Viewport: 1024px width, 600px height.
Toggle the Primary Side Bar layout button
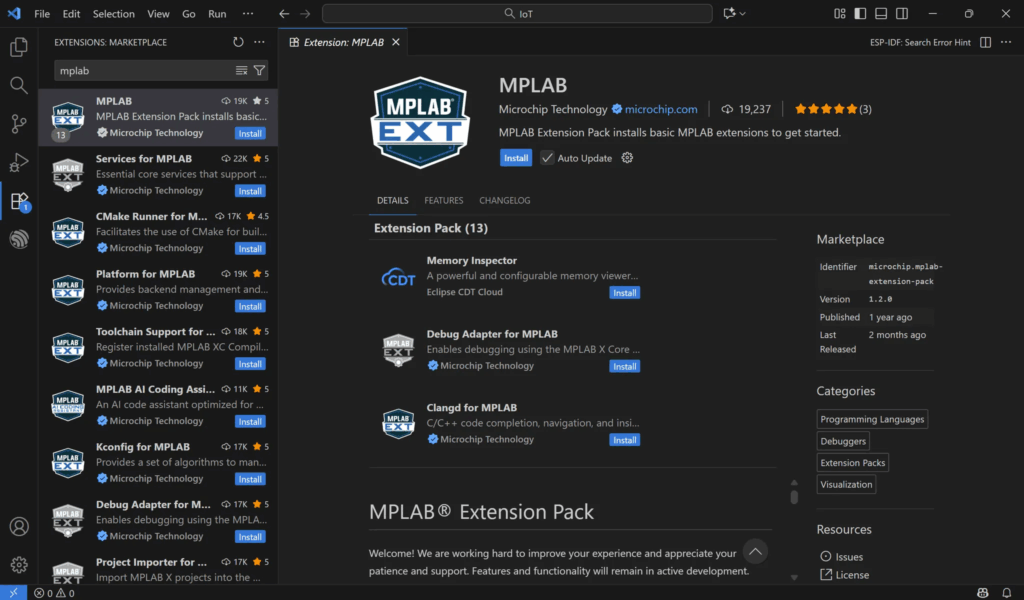coord(859,14)
